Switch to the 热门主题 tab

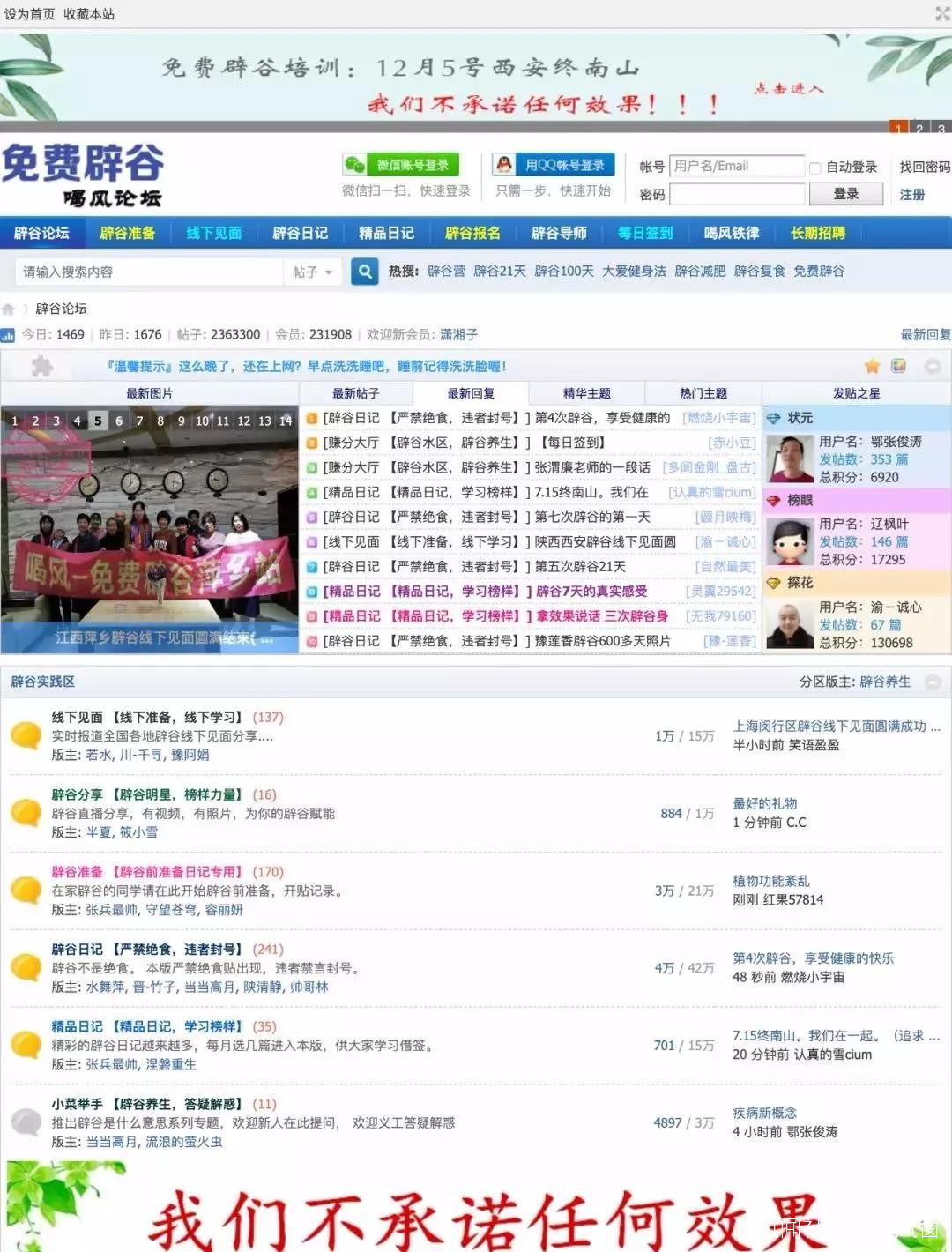click(x=703, y=393)
